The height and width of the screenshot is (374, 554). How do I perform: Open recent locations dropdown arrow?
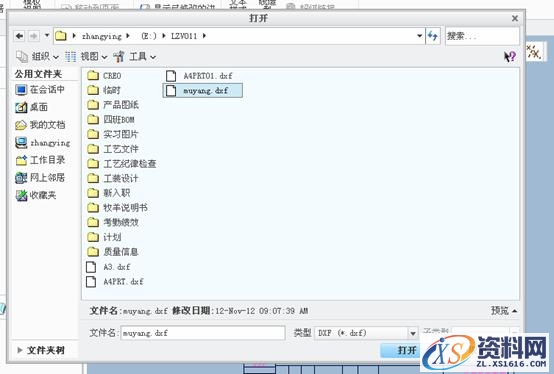coord(47,36)
